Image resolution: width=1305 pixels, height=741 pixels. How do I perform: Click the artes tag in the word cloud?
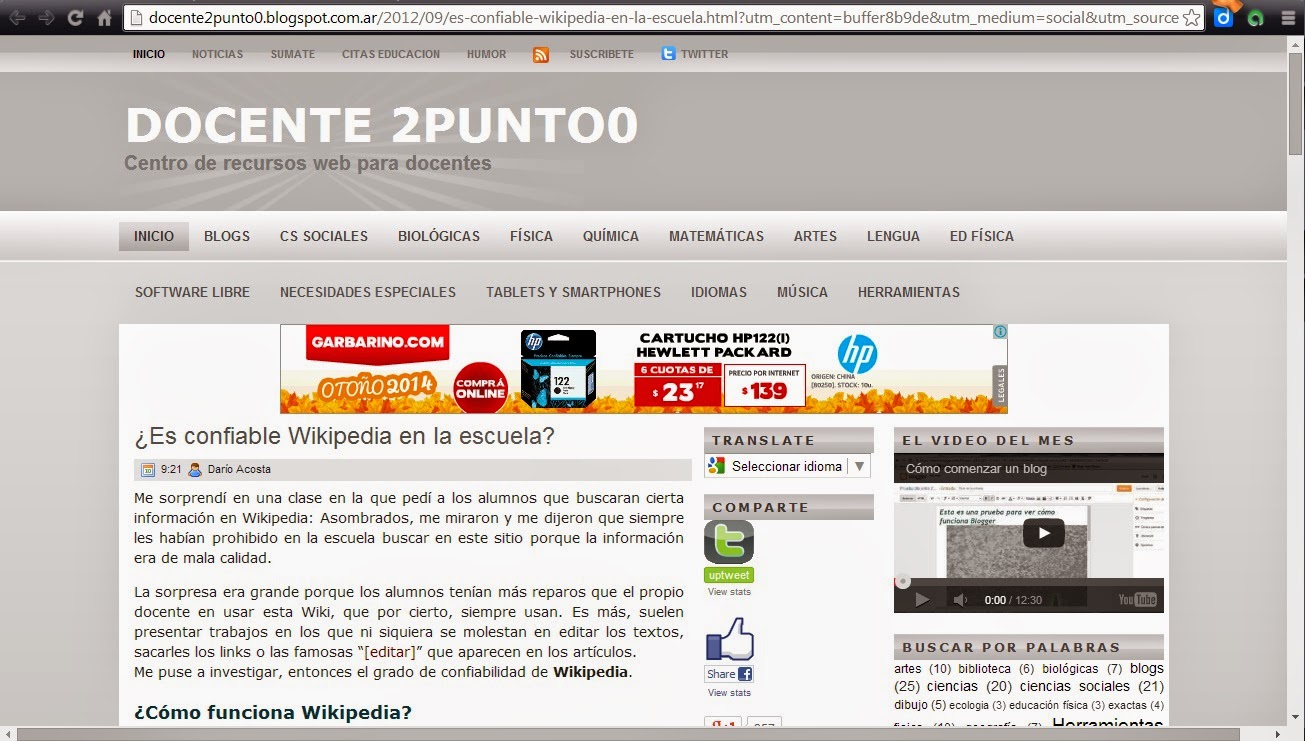[908, 668]
